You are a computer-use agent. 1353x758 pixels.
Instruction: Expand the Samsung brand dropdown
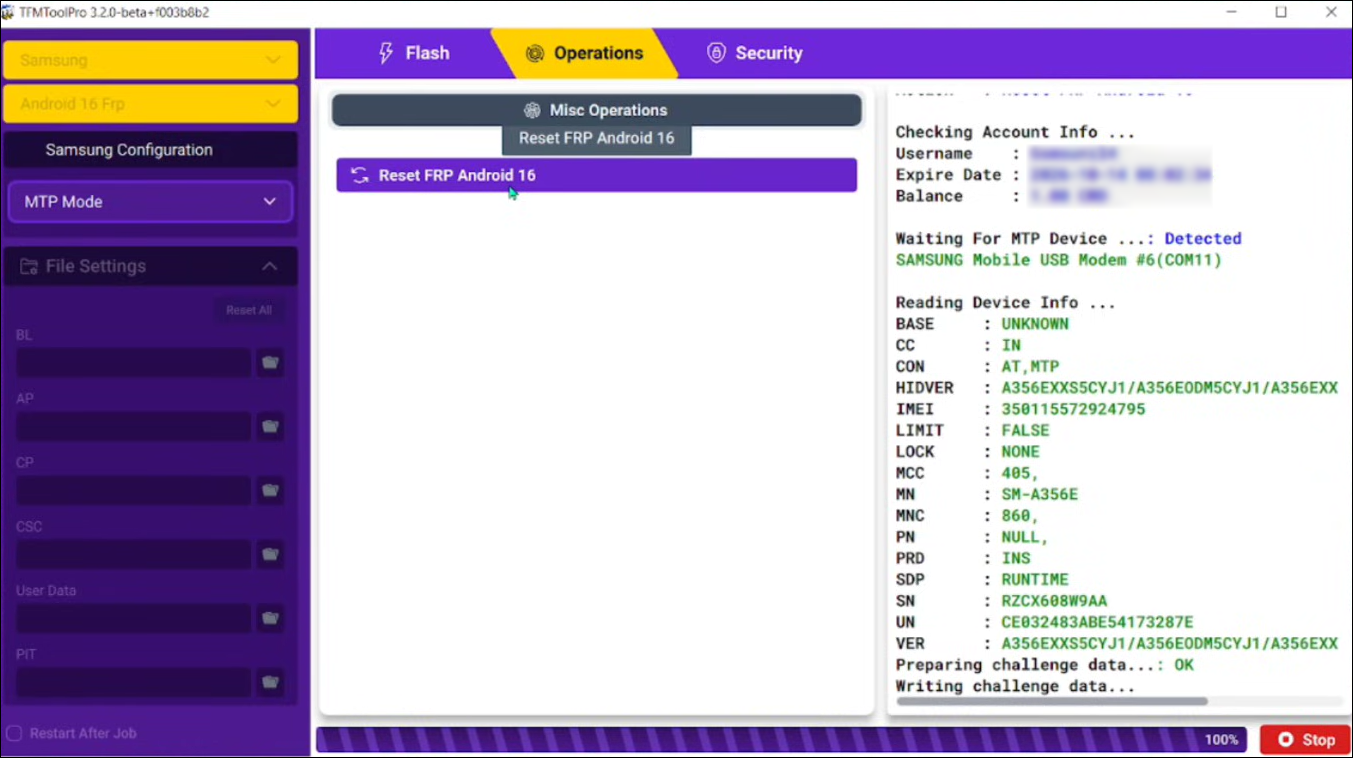click(x=150, y=60)
